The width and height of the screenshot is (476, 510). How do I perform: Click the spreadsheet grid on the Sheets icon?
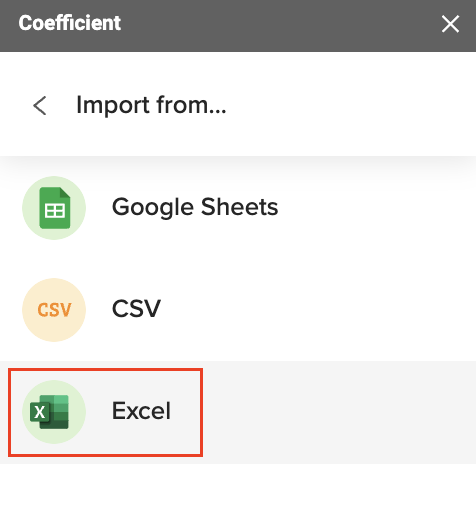point(55,211)
